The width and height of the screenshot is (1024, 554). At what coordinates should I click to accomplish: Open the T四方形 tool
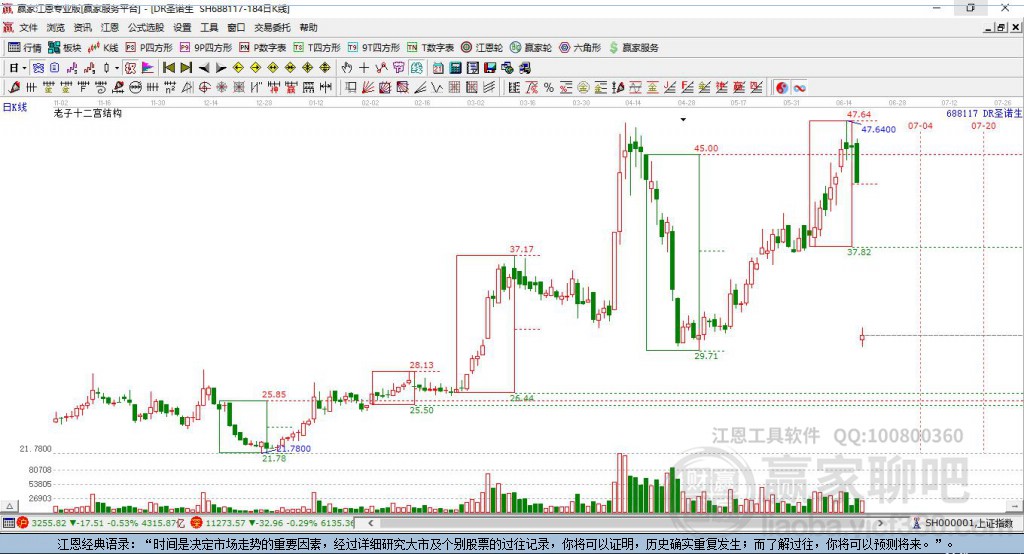317,48
